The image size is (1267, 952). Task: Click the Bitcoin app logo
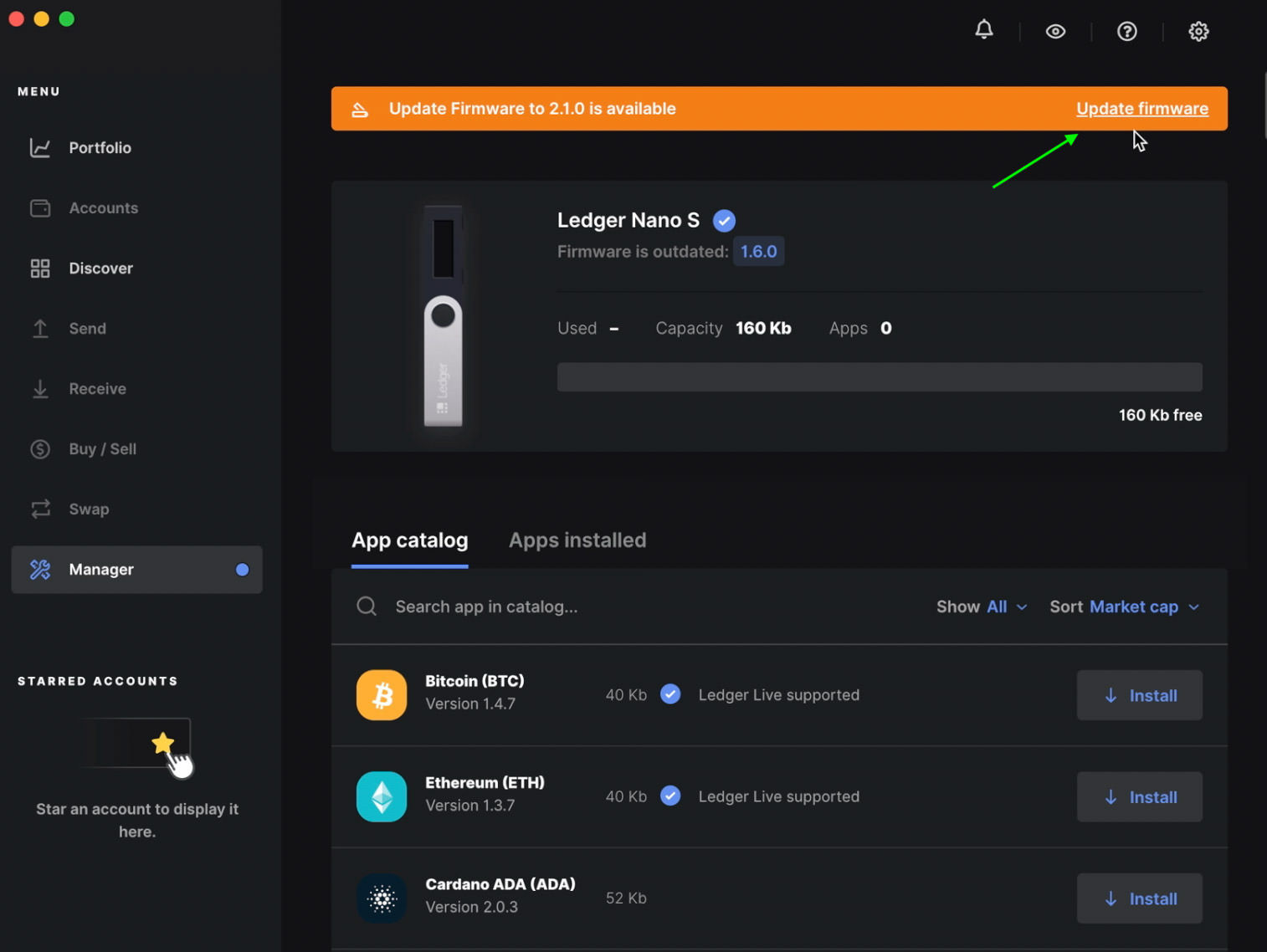point(382,694)
